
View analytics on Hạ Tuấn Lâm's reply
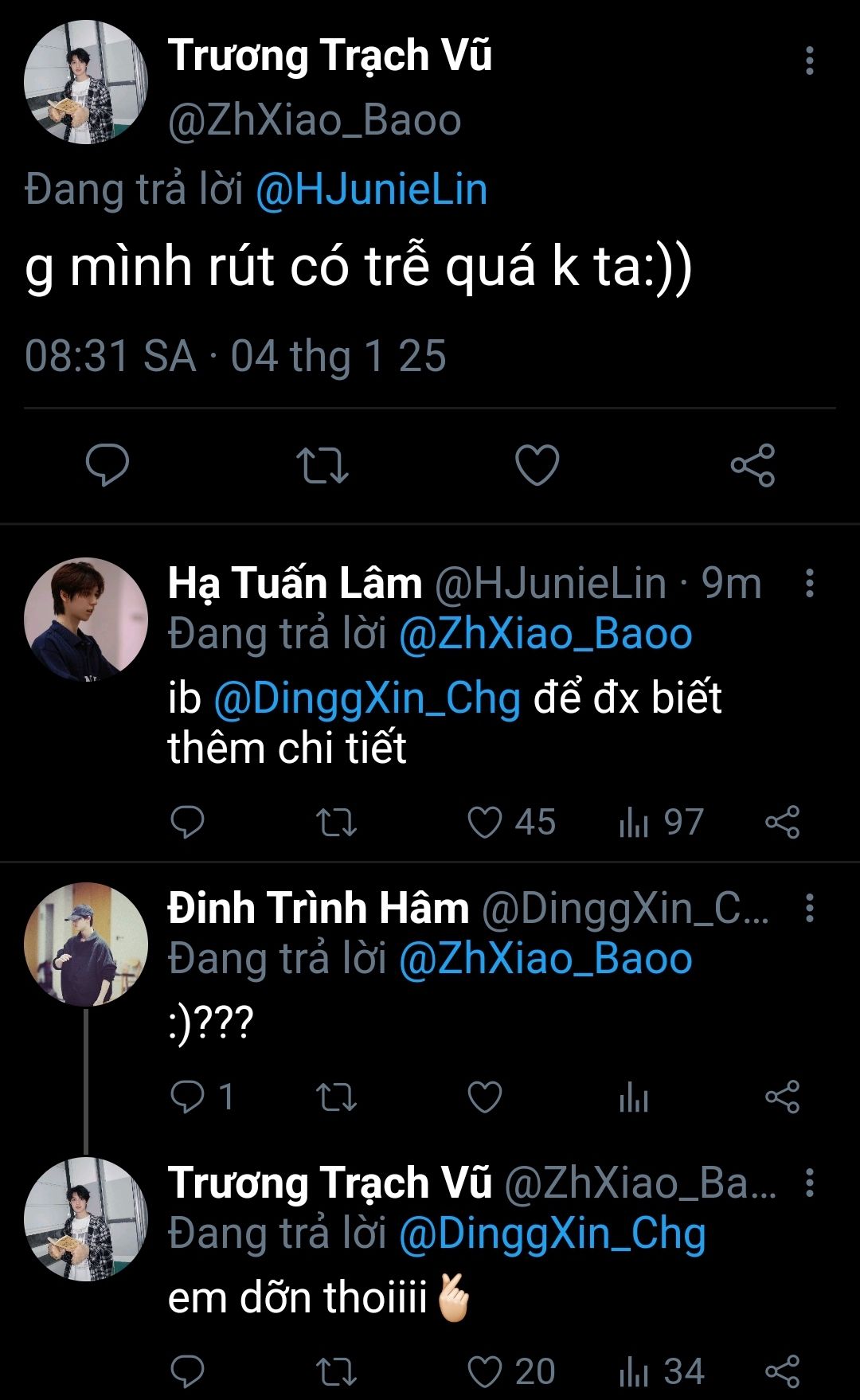pos(634,822)
